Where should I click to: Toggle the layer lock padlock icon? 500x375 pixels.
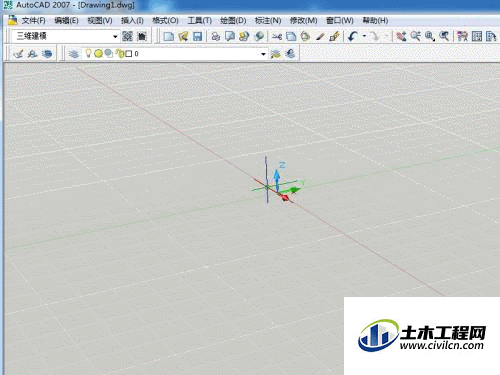point(119,53)
